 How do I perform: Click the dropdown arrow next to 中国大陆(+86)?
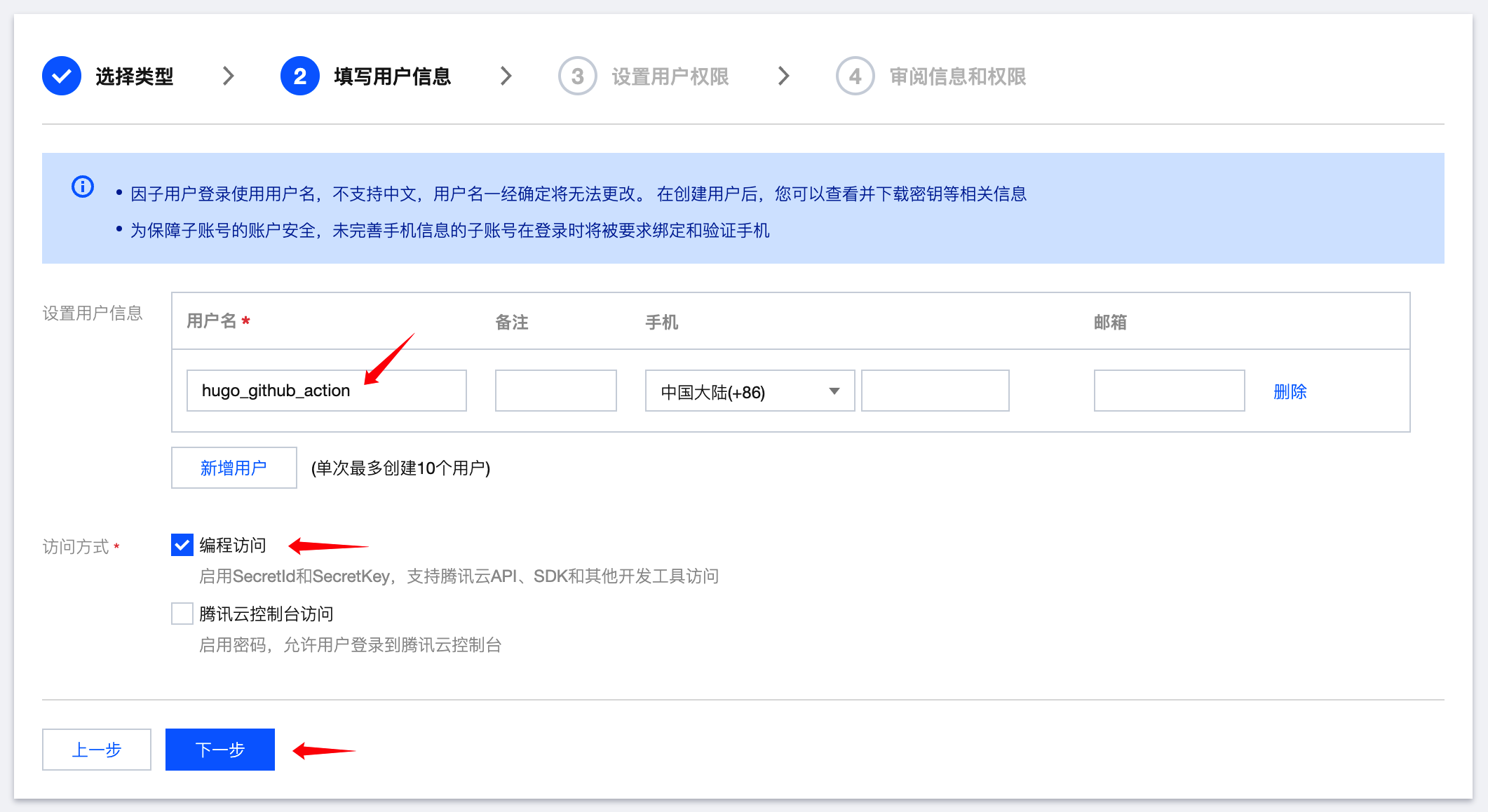[834, 391]
